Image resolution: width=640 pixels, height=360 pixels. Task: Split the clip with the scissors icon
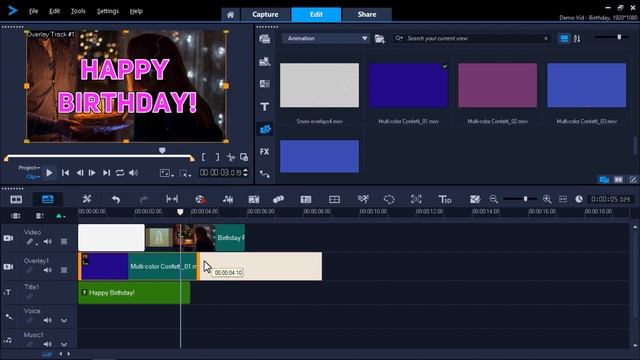click(231, 157)
